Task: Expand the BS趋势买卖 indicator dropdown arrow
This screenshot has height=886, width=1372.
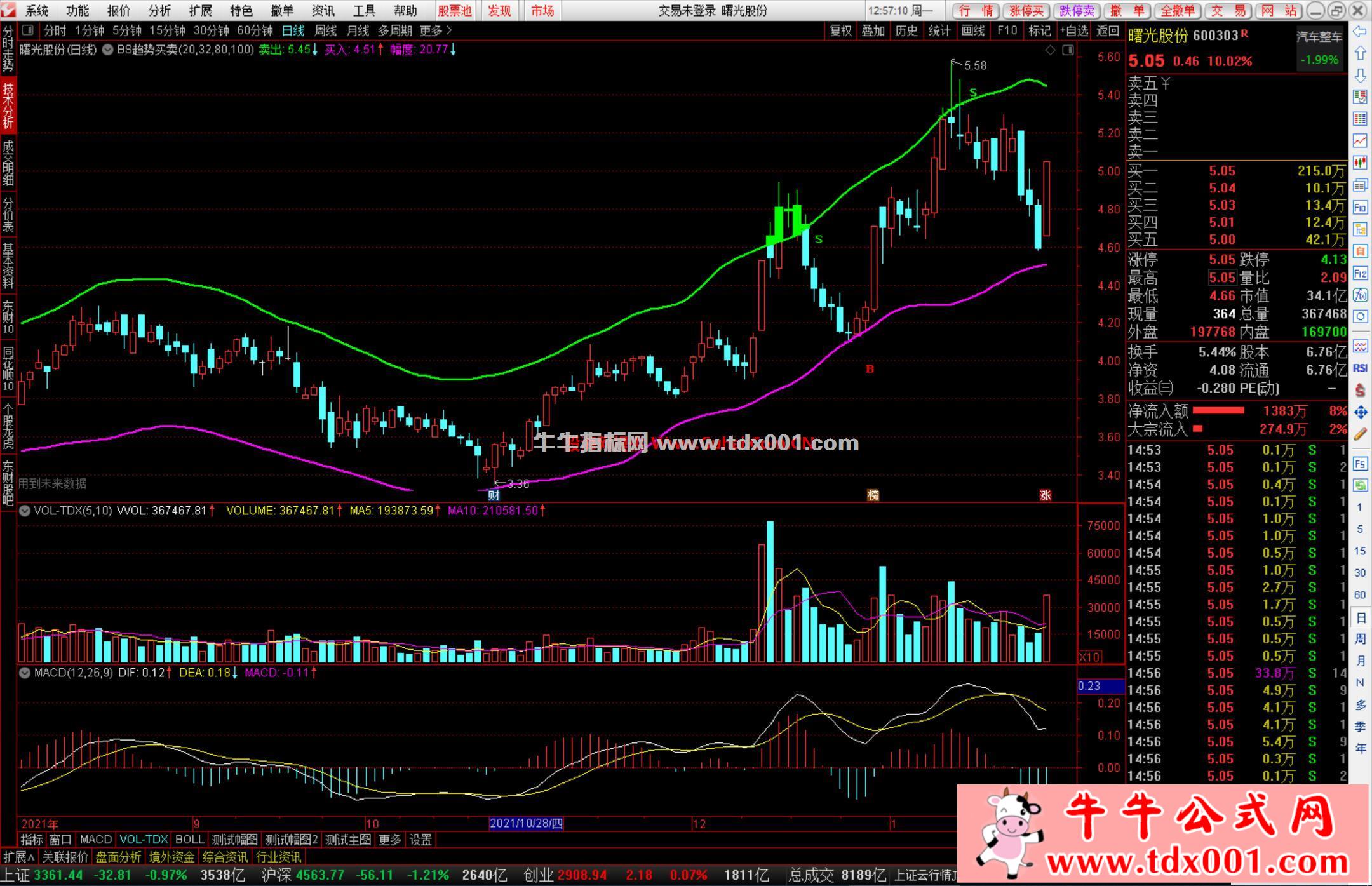Action: point(107,50)
